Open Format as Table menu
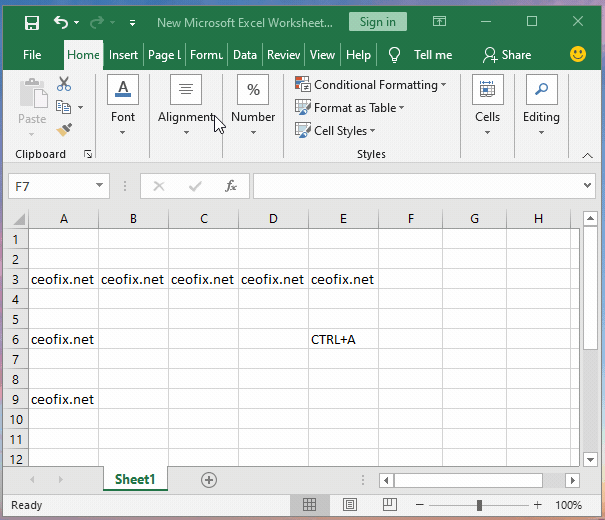 350,108
